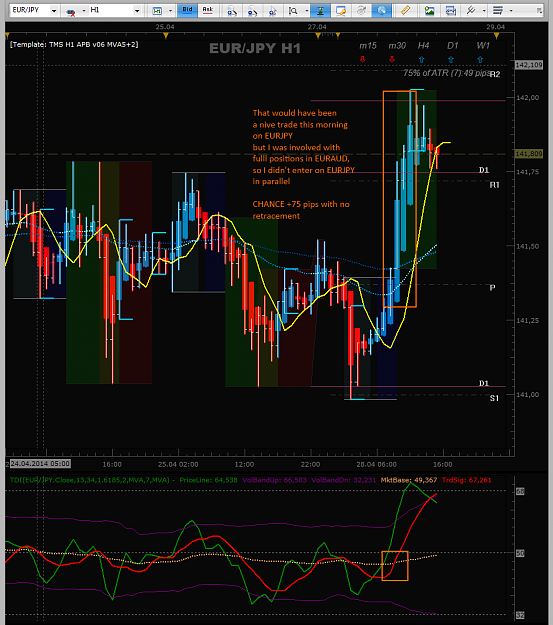Toggle the globe chart-shift icon
The image size is (553, 625).
382,10
